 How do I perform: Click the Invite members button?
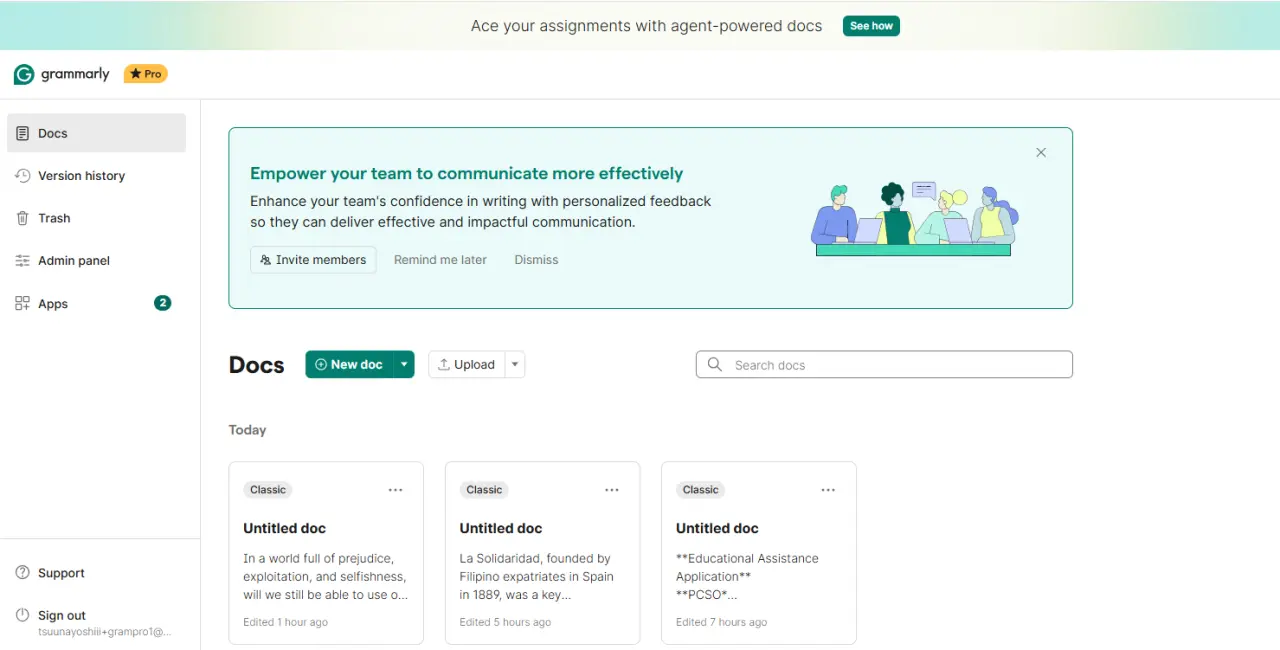[313, 260]
